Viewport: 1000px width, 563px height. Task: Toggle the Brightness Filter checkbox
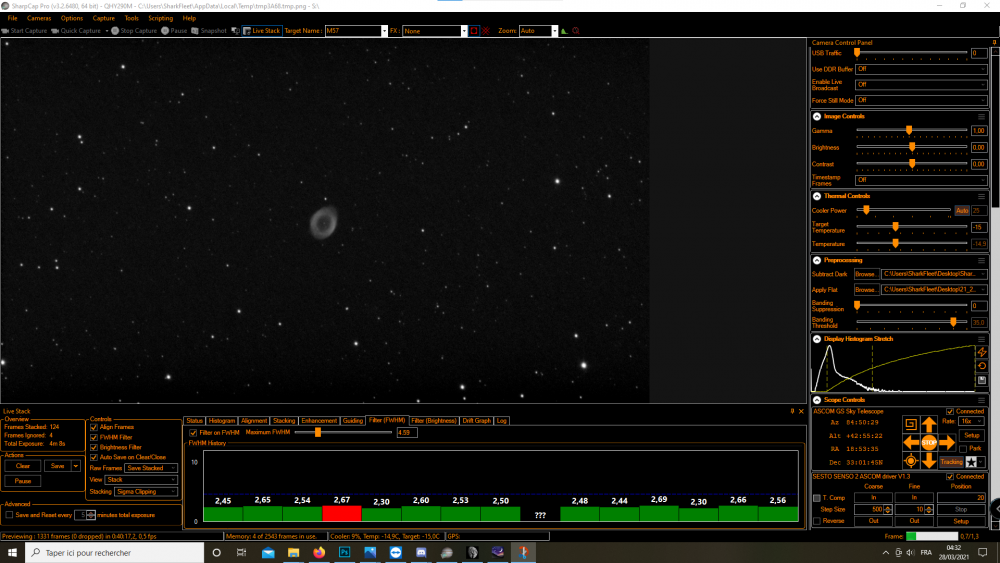[x=94, y=448]
